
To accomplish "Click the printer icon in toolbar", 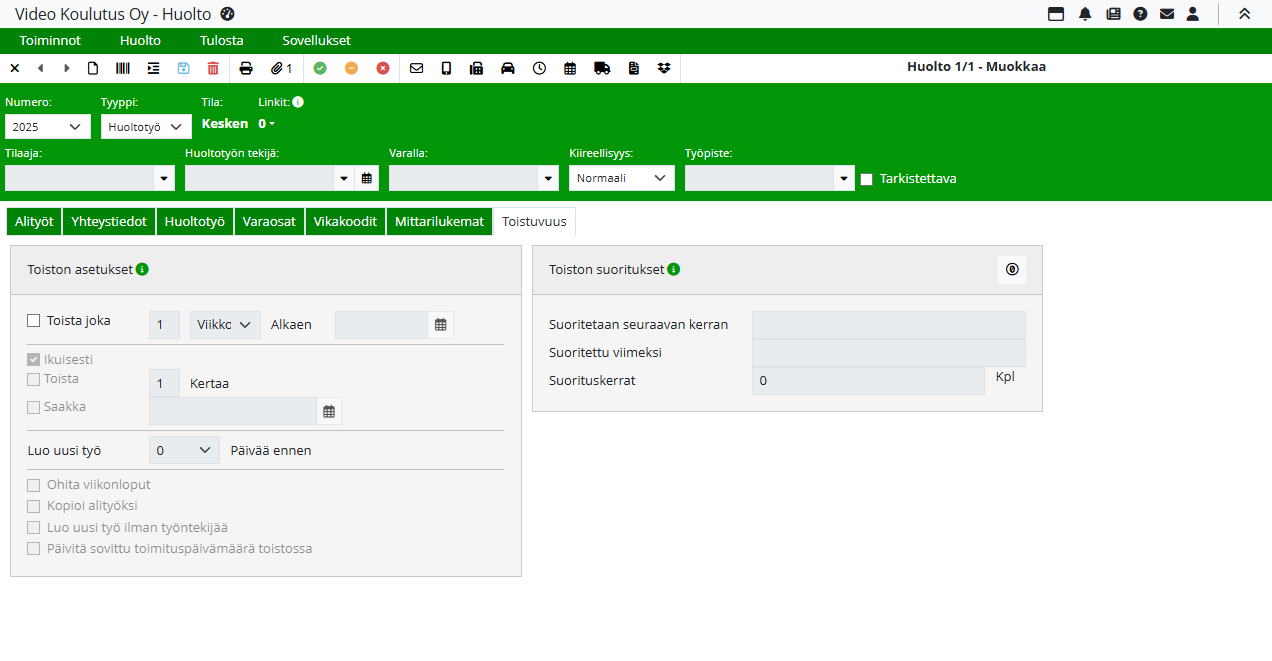I will (246, 68).
